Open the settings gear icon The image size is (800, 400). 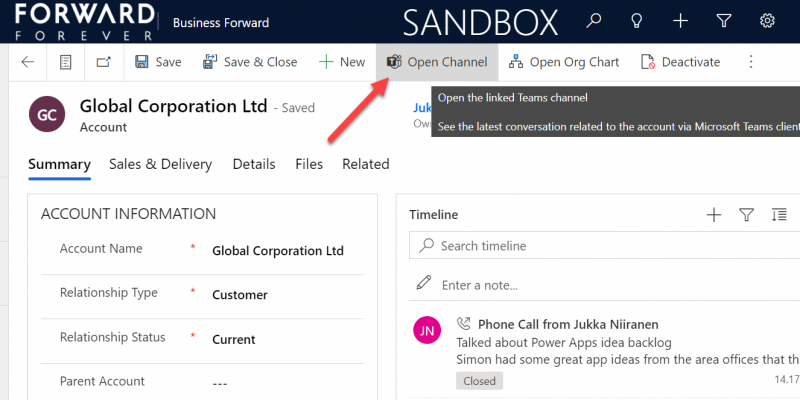767,21
